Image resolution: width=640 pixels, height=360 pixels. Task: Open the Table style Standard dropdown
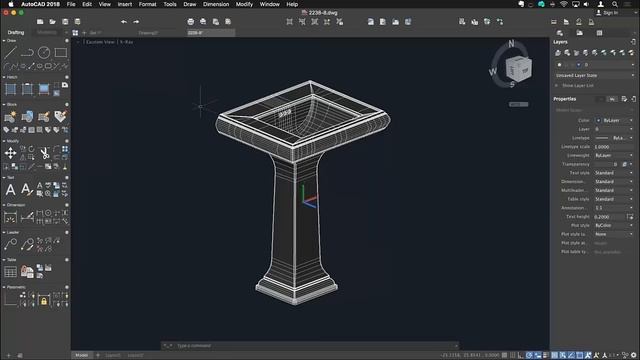tap(614, 199)
